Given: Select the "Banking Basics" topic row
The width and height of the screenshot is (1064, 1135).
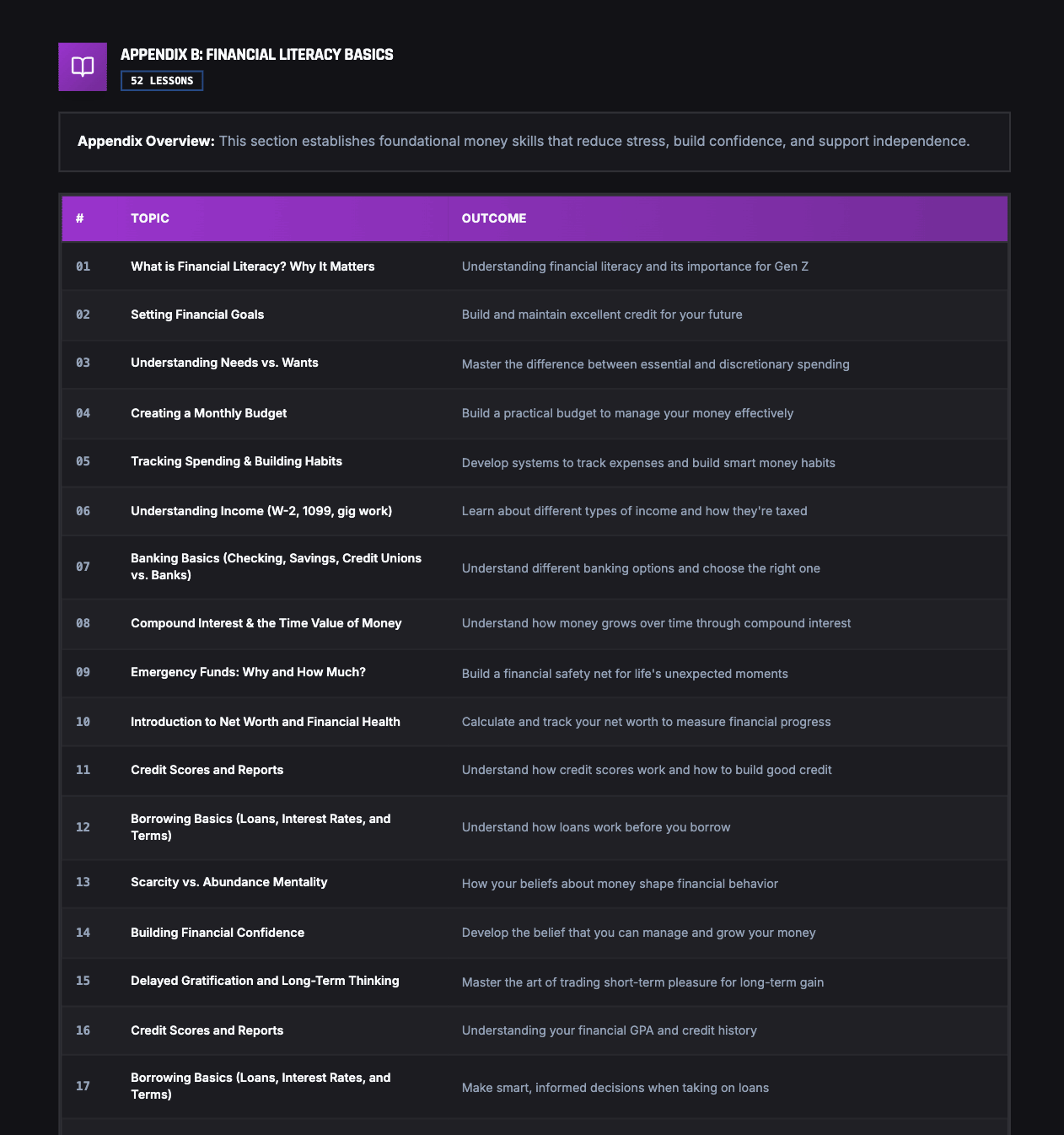Looking at the screenshot, I should click(x=276, y=567).
